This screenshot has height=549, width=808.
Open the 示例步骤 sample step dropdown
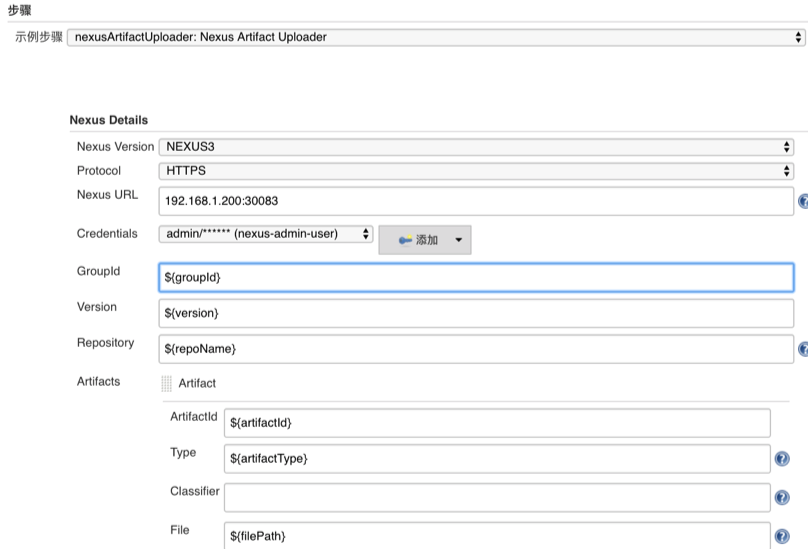tap(436, 37)
